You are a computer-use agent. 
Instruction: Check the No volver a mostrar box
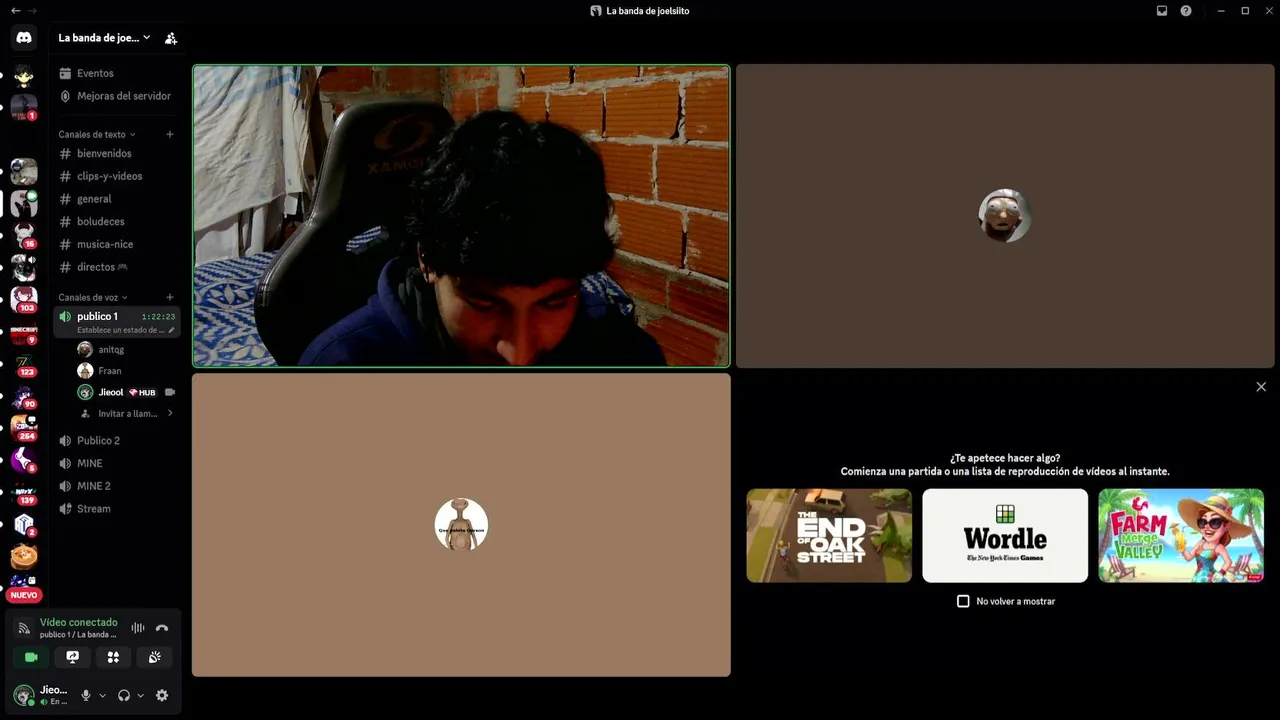tap(963, 601)
